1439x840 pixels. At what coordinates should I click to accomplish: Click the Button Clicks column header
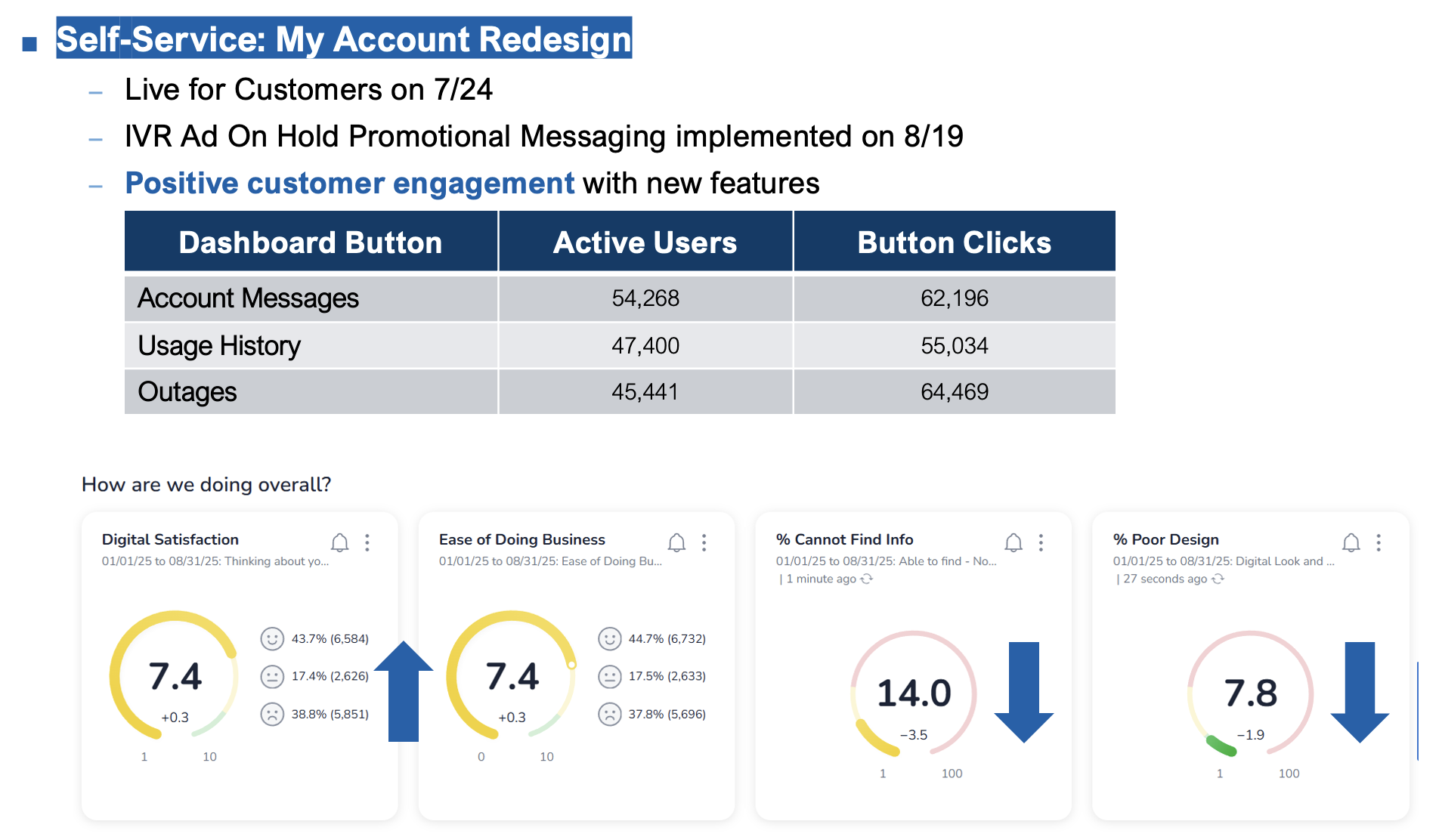click(954, 242)
